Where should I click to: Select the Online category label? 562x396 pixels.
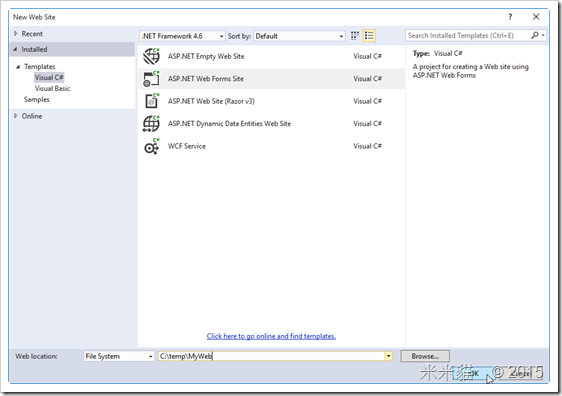(x=32, y=116)
